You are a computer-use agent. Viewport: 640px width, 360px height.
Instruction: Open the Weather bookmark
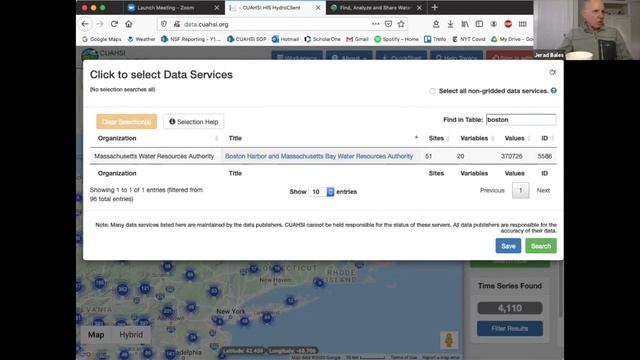click(141, 39)
